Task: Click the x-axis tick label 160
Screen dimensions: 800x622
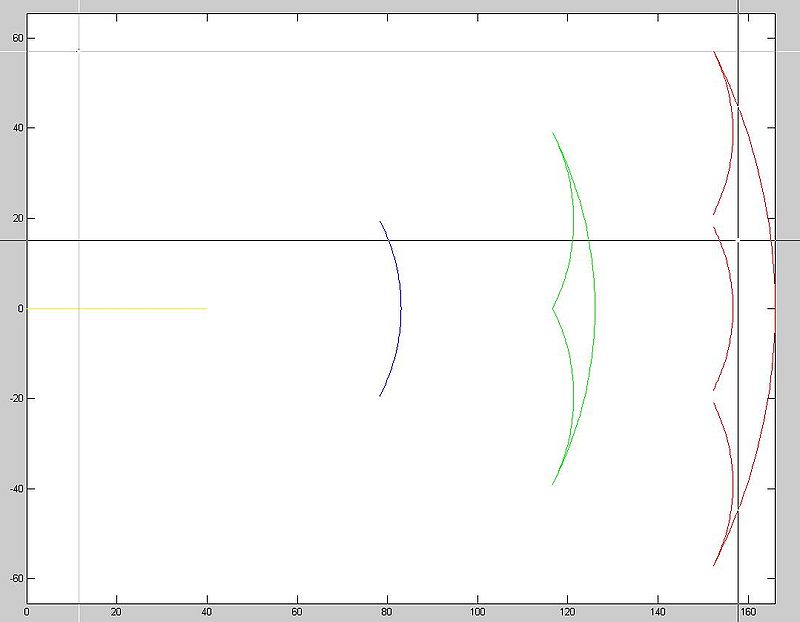Action: coord(748,611)
